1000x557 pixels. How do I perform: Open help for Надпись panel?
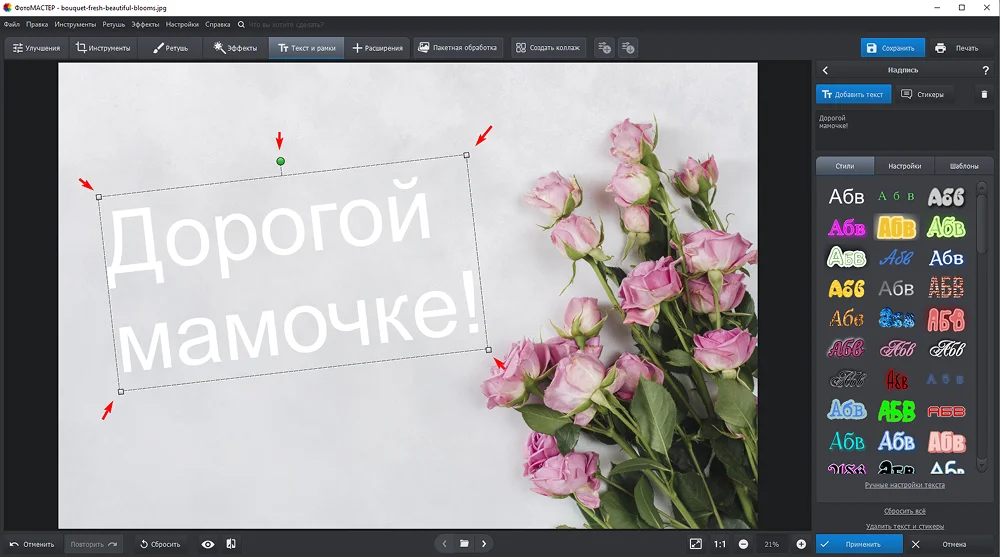(985, 70)
